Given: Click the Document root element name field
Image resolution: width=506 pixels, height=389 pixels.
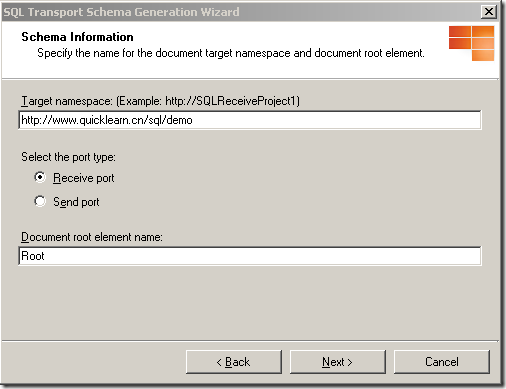Looking at the screenshot, I should (250, 256).
